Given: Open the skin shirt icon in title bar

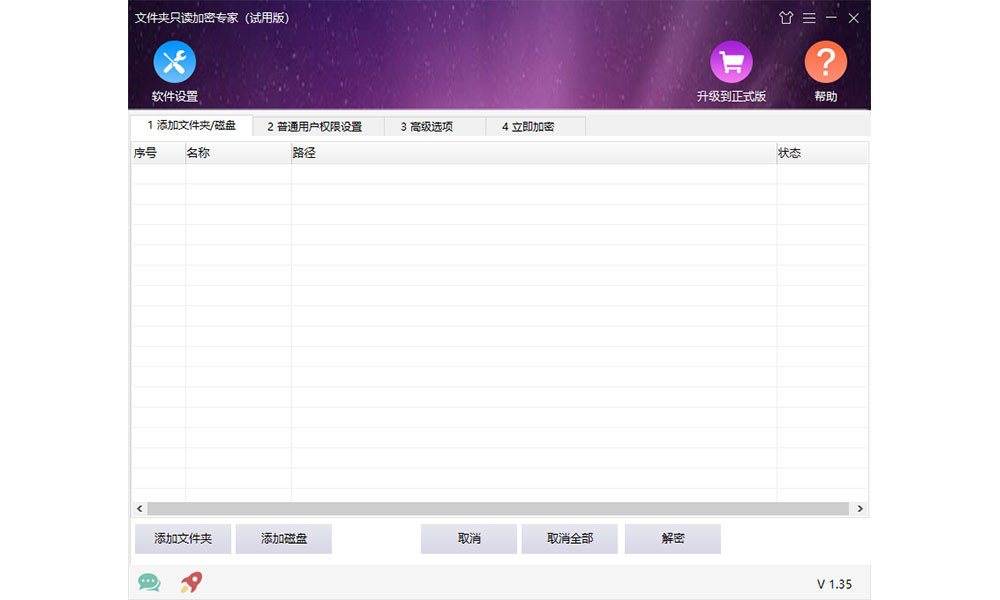Looking at the screenshot, I should point(785,18).
